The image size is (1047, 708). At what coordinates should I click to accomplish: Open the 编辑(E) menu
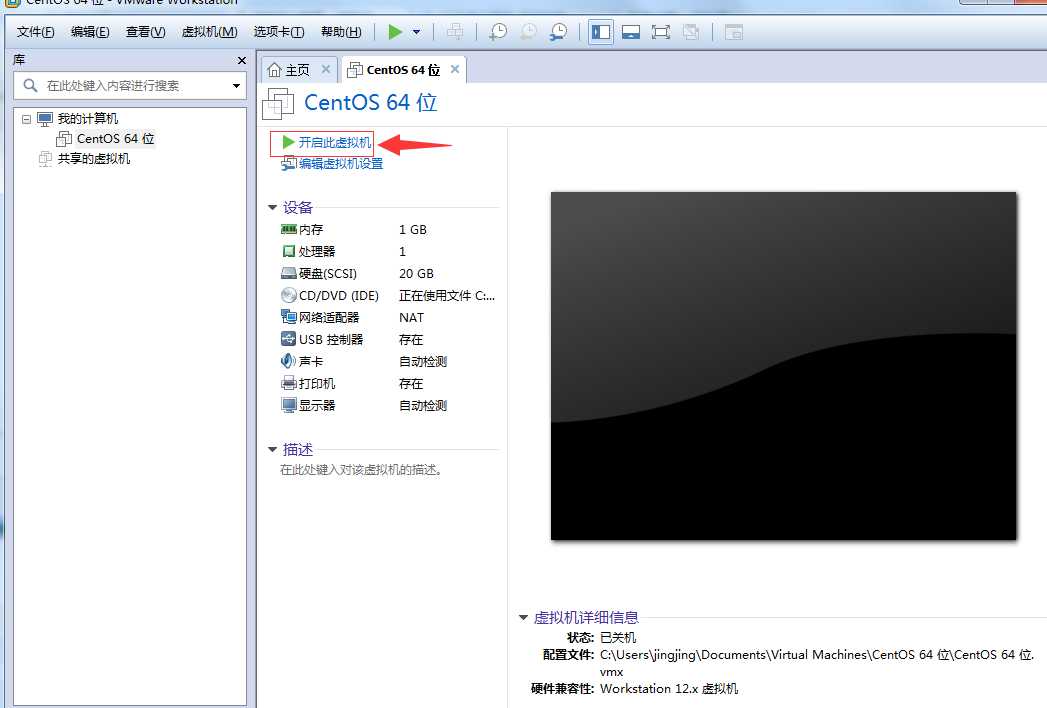click(x=89, y=32)
